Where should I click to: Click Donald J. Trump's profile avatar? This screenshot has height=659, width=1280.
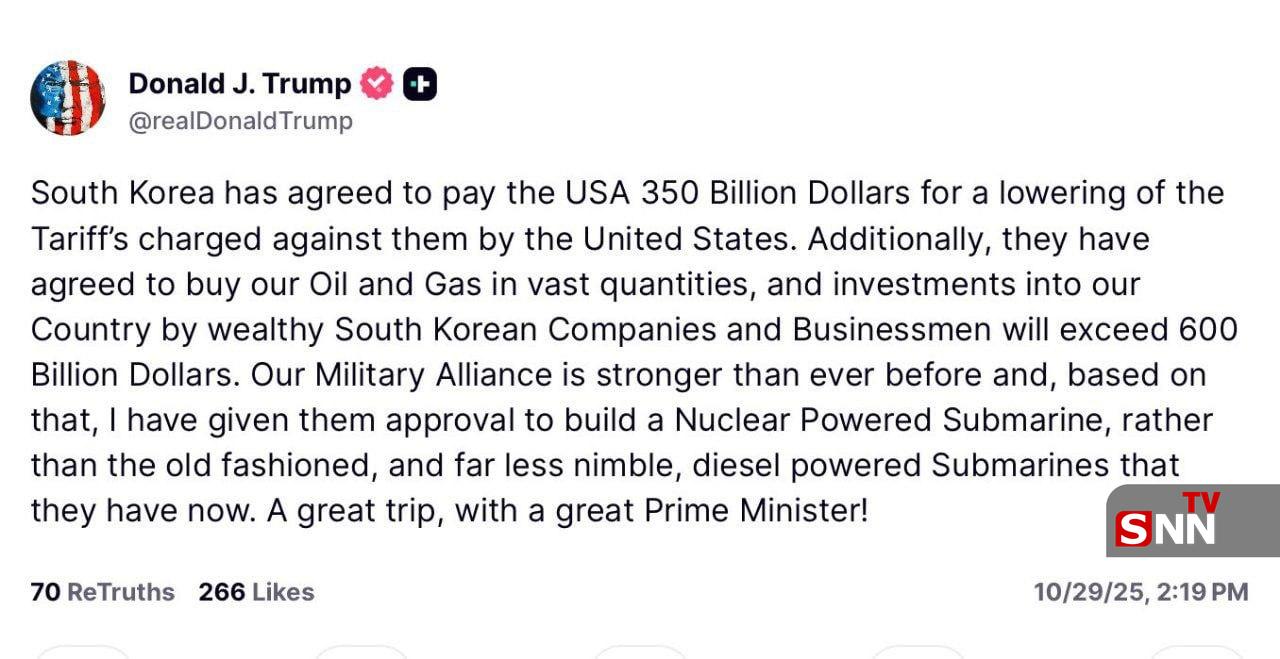coord(68,98)
